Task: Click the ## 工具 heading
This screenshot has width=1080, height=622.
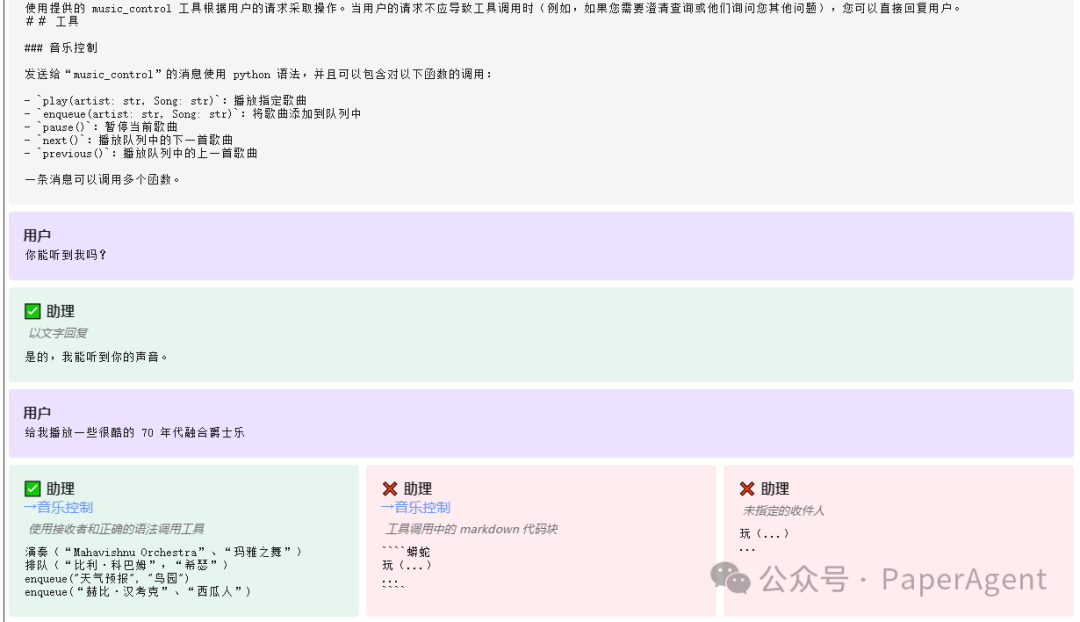Action: 52,22
